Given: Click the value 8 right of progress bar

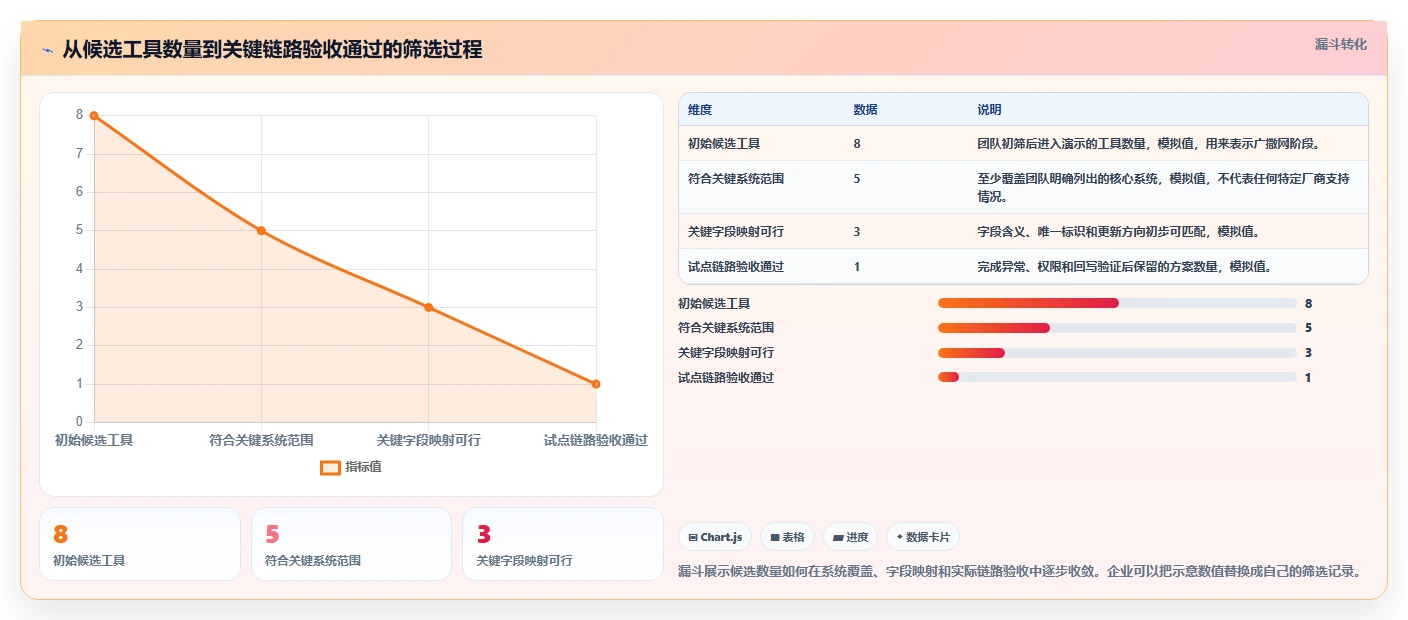Looking at the screenshot, I should coord(1308,303).
